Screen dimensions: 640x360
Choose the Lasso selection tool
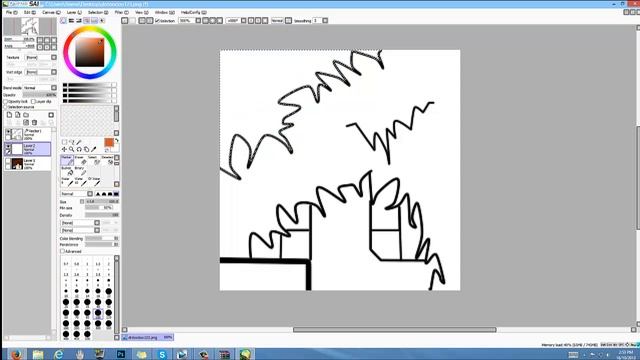71,142
